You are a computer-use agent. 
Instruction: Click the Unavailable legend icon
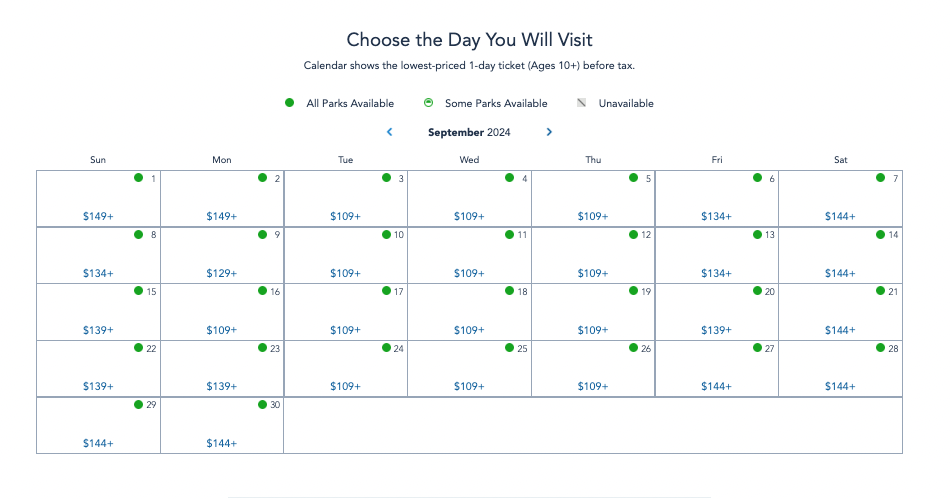pyautogui.click(x=582, y=103)
